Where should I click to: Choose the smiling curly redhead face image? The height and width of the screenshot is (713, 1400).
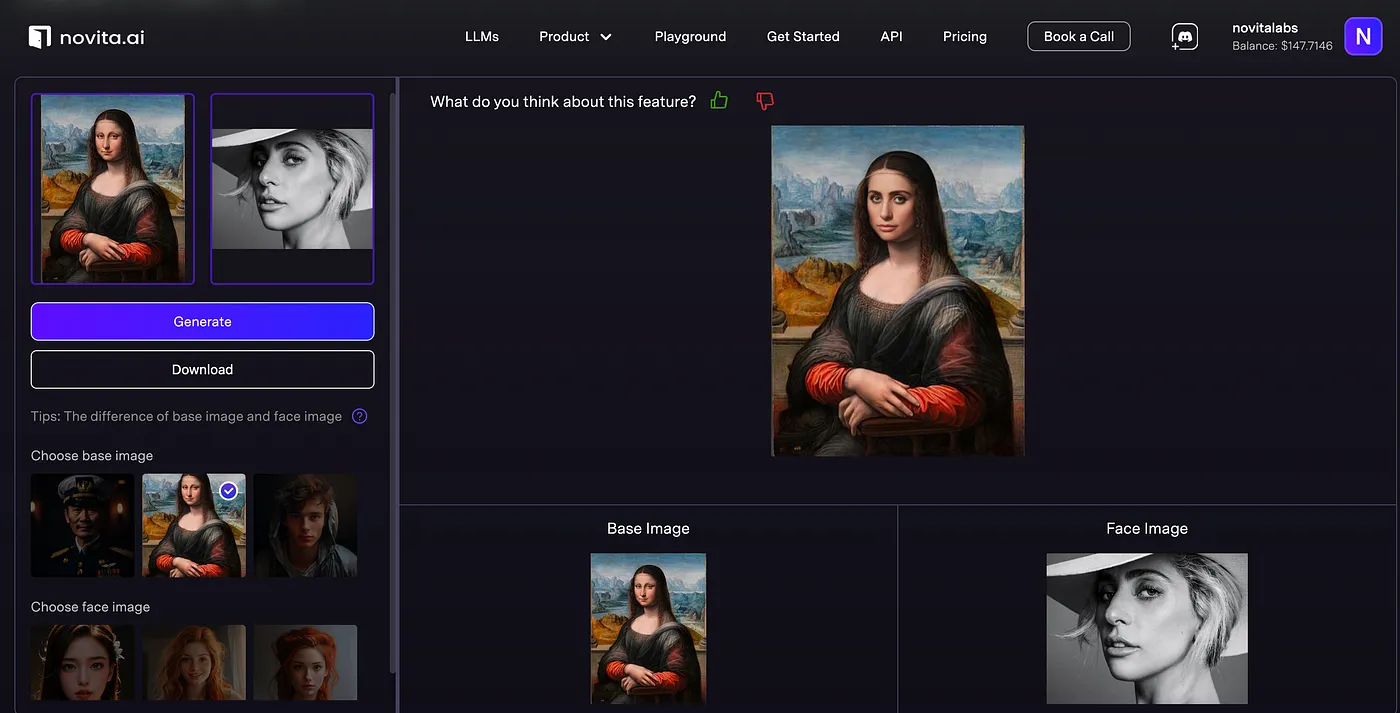[194, 662]
